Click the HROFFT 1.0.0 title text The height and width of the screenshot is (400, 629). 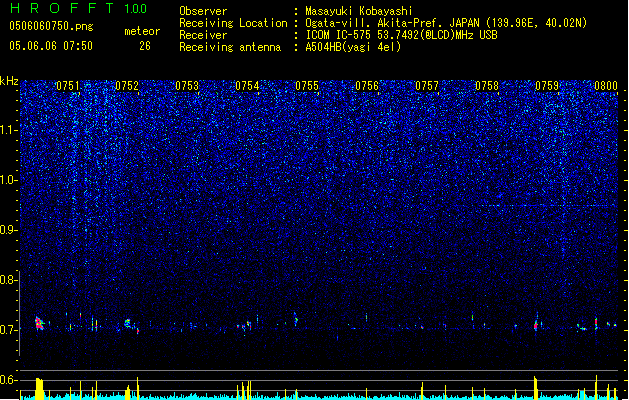tap(78, 8)
